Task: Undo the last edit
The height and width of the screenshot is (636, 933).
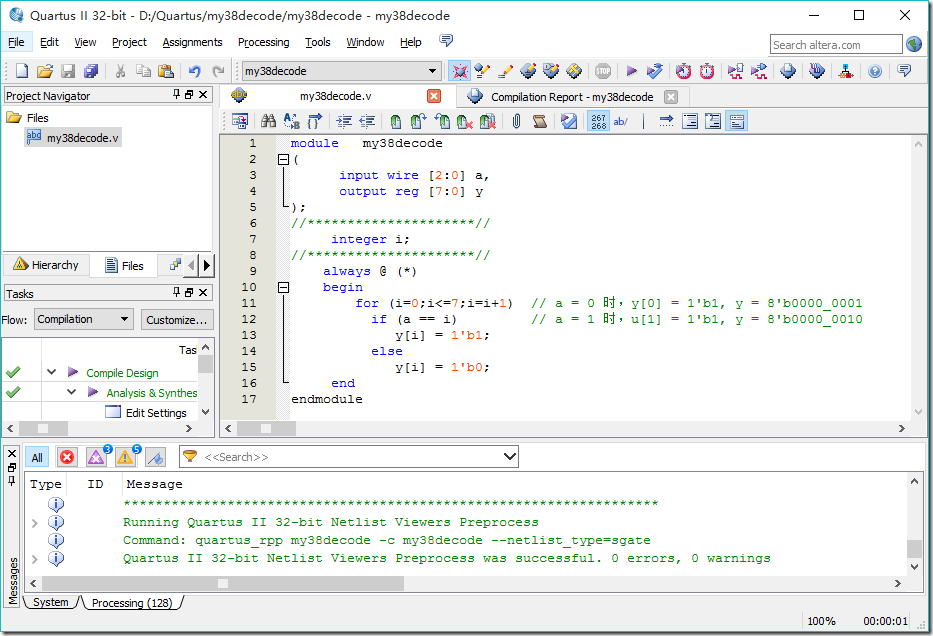Action: 195,71
